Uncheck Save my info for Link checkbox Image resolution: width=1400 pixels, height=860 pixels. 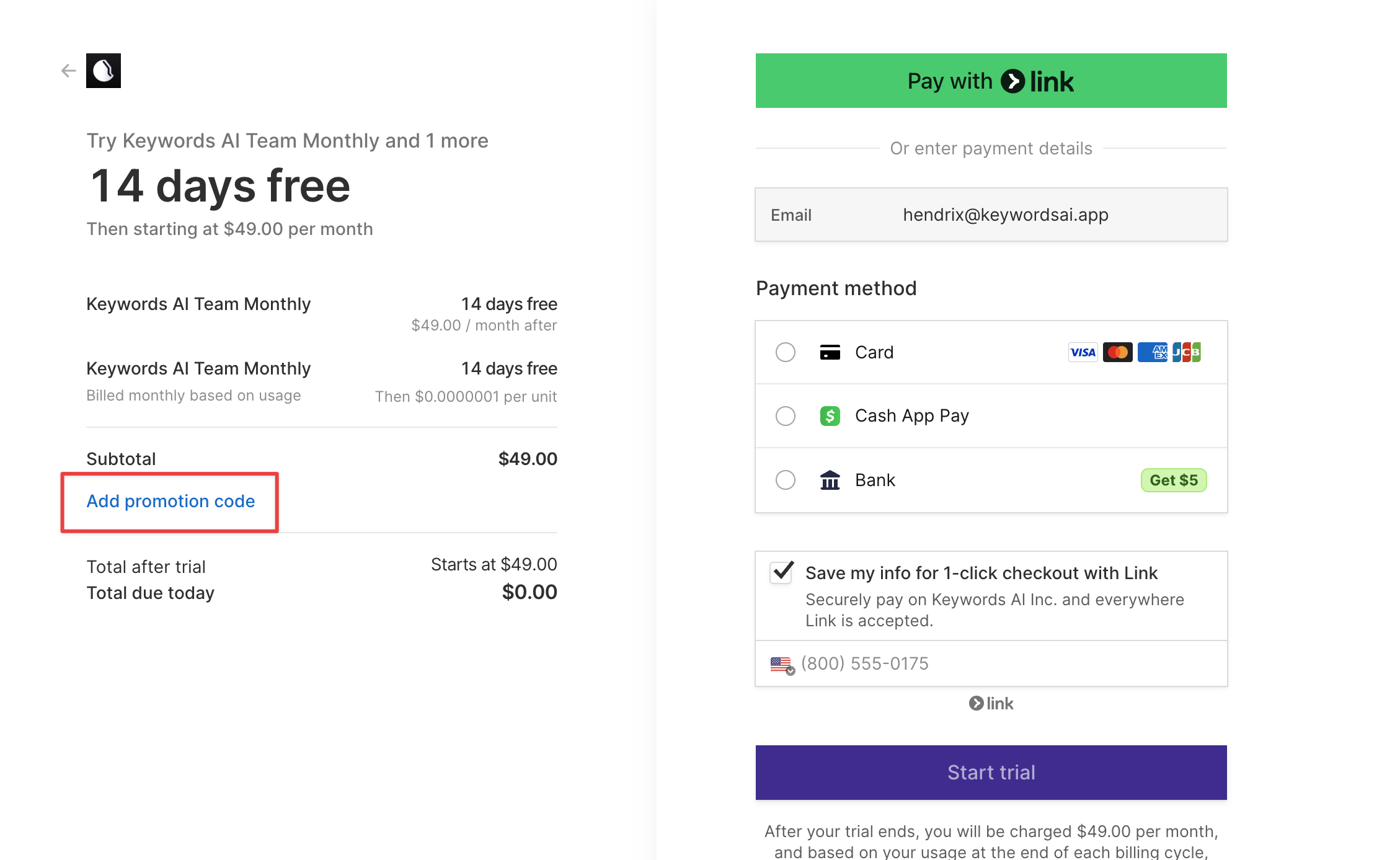point(782,572)
